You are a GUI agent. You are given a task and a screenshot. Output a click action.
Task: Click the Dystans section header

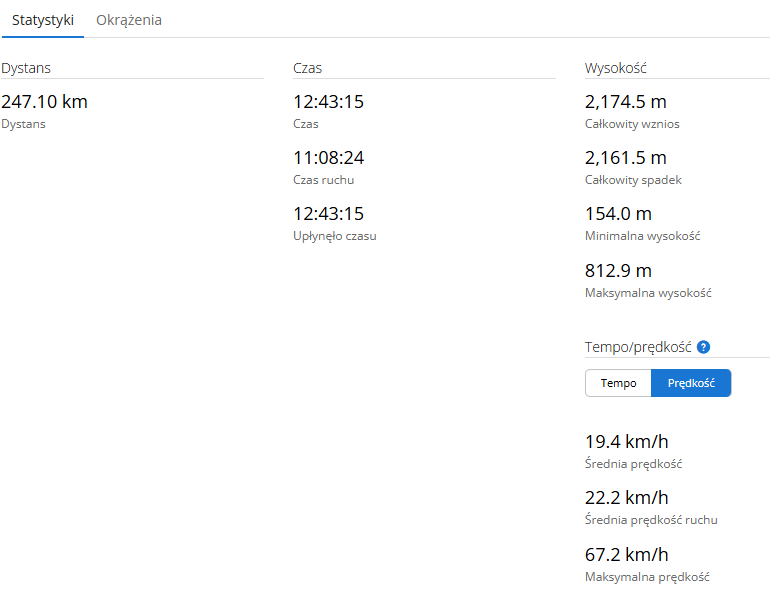[26, 68]
